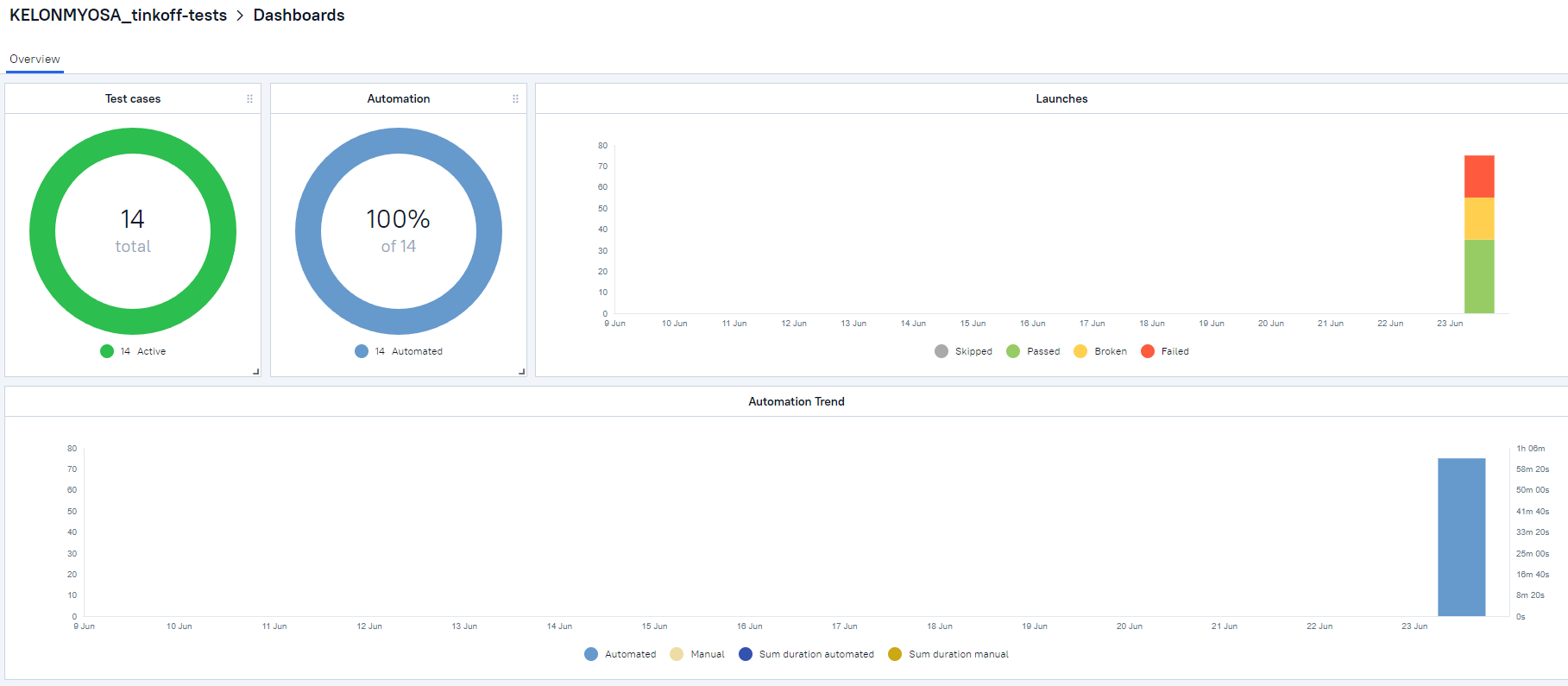Click the Test cases widget resize corner

pyautogui.click(x=256, y=372)
